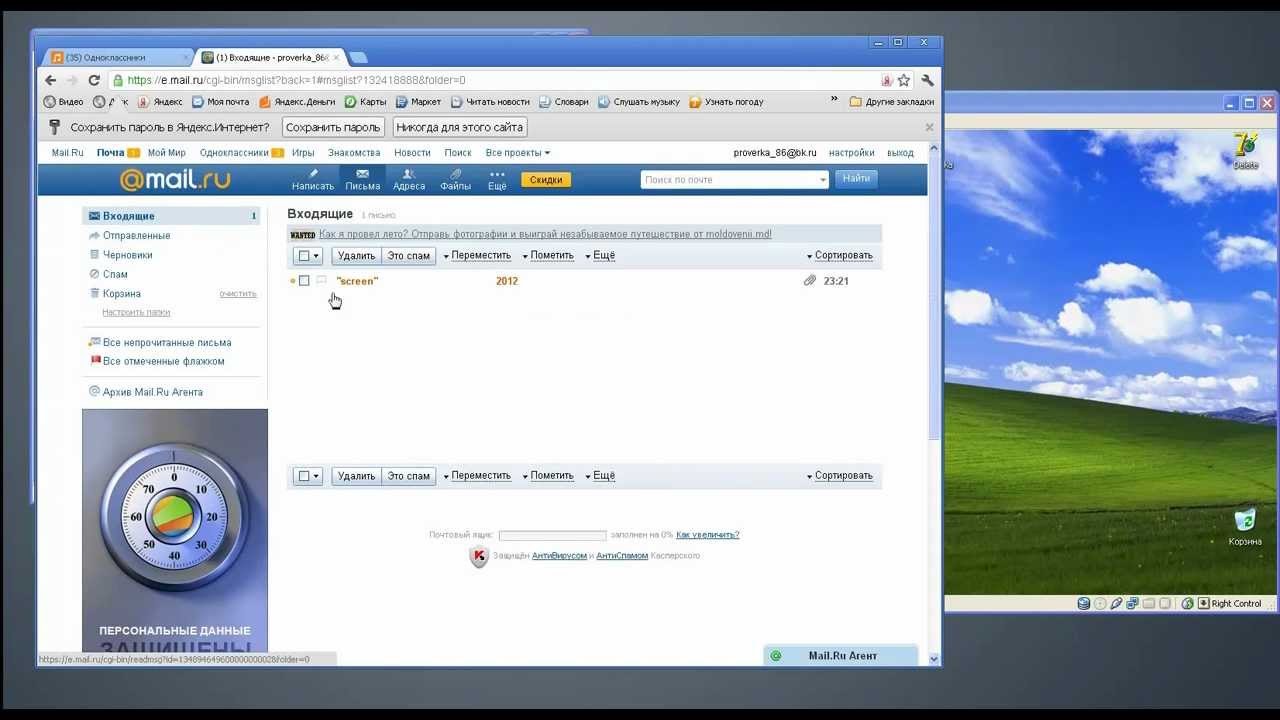Screen dimensions: 1280x720
Task: Show hidden bookmarks with the chevron
Action: point(835,101)
